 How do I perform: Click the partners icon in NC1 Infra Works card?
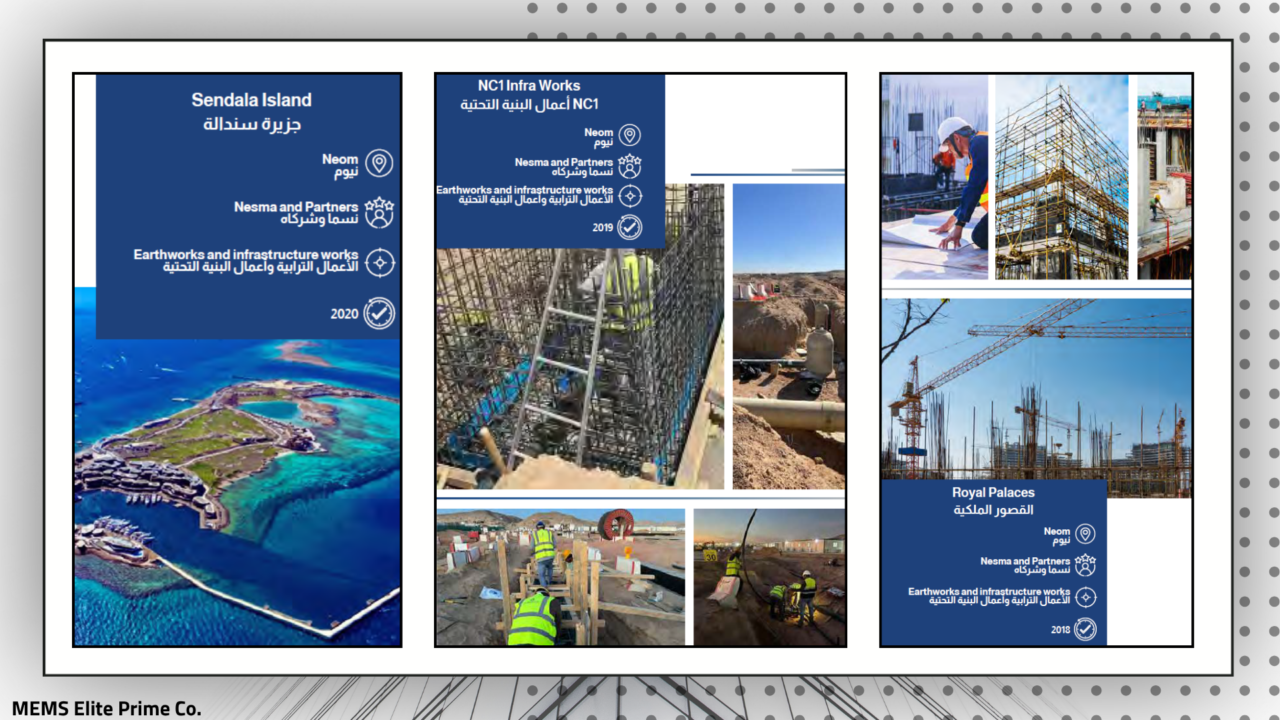coord(629,166)
